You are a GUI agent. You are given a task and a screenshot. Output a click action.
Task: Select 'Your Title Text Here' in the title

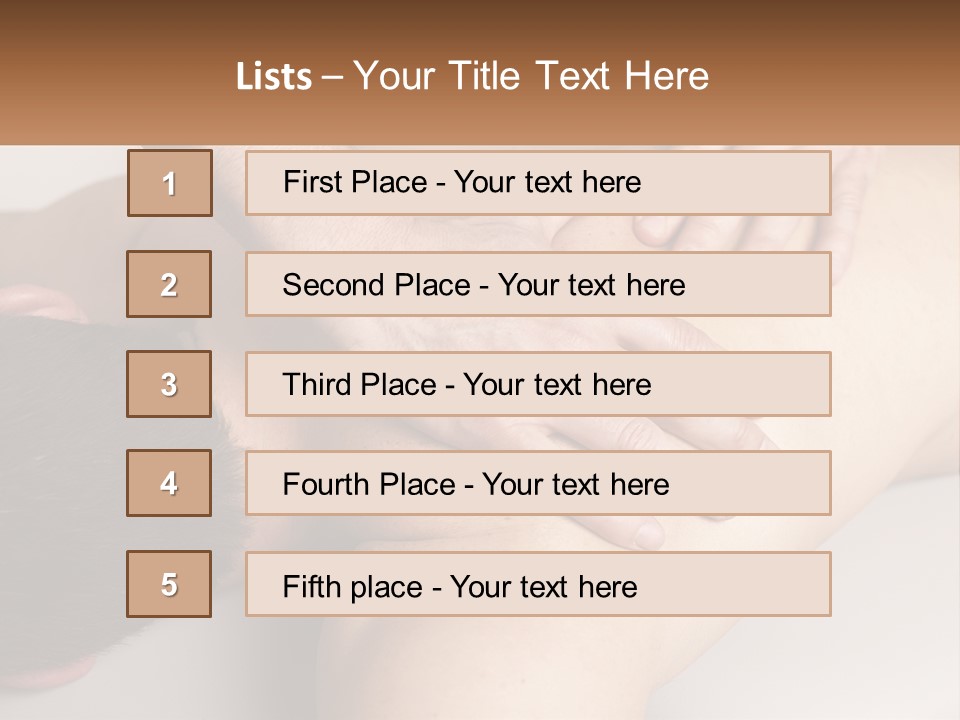coord(531,76)
